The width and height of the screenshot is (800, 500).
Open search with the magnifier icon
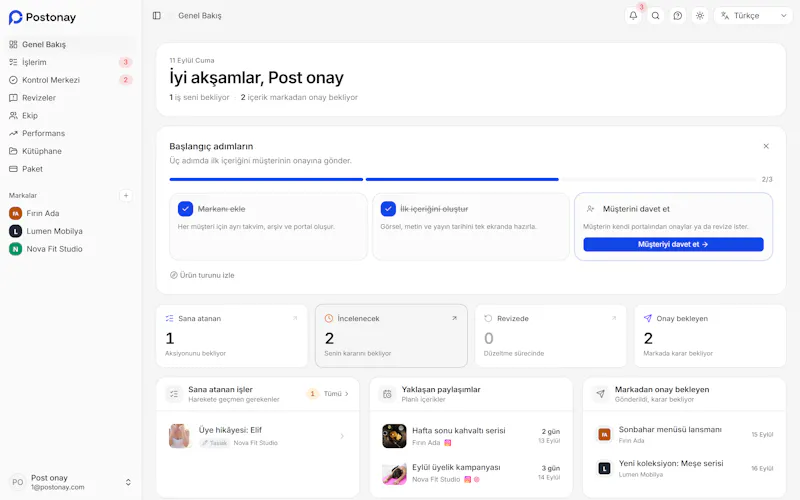tap(656, 16)
